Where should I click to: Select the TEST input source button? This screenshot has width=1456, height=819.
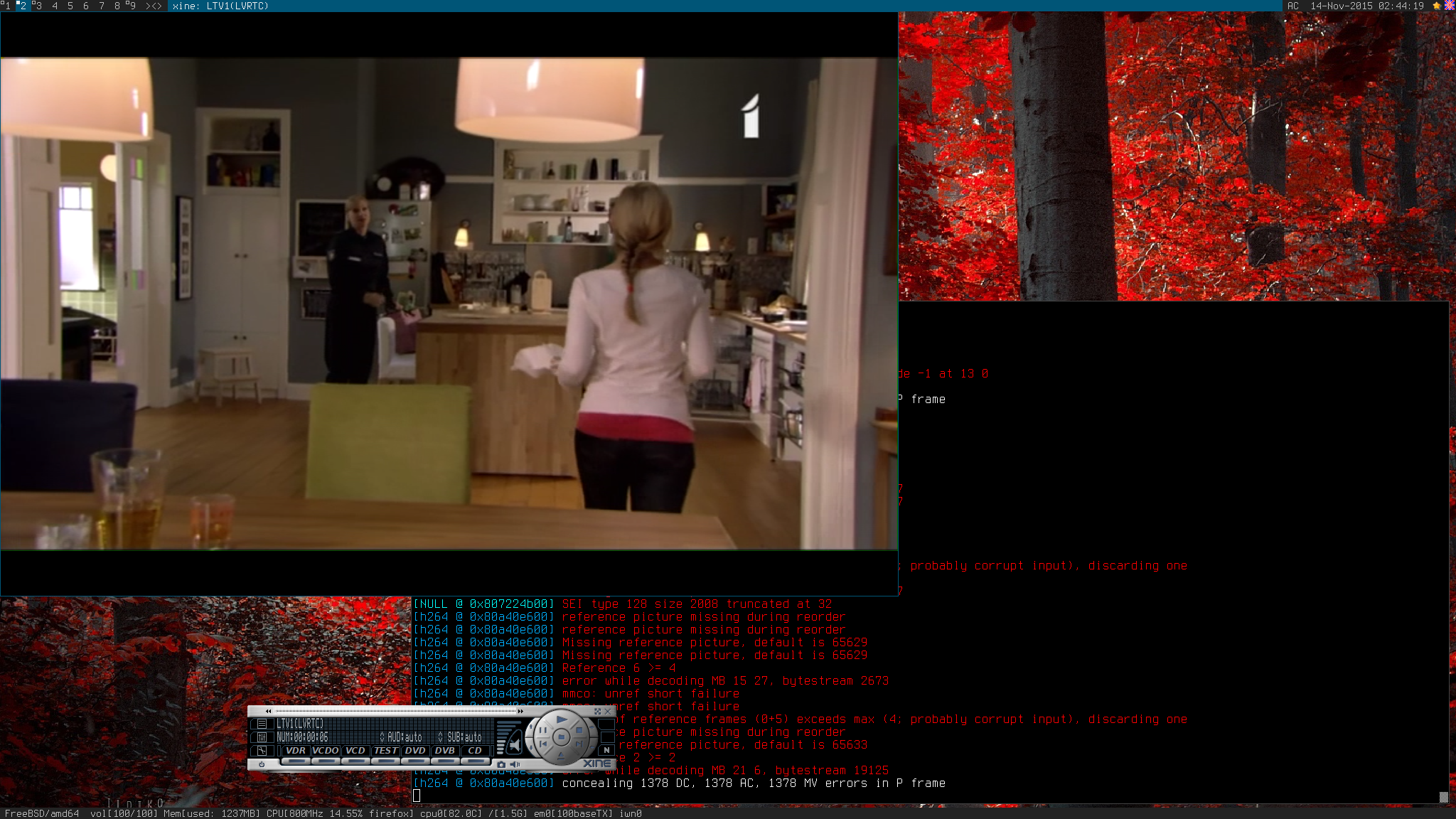[385, 751]
